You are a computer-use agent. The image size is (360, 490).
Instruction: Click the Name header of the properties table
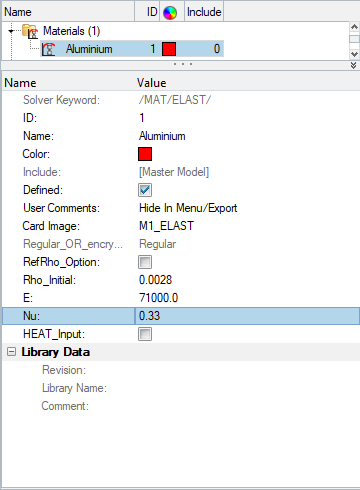pyautogui.click(x=20, y=83)
